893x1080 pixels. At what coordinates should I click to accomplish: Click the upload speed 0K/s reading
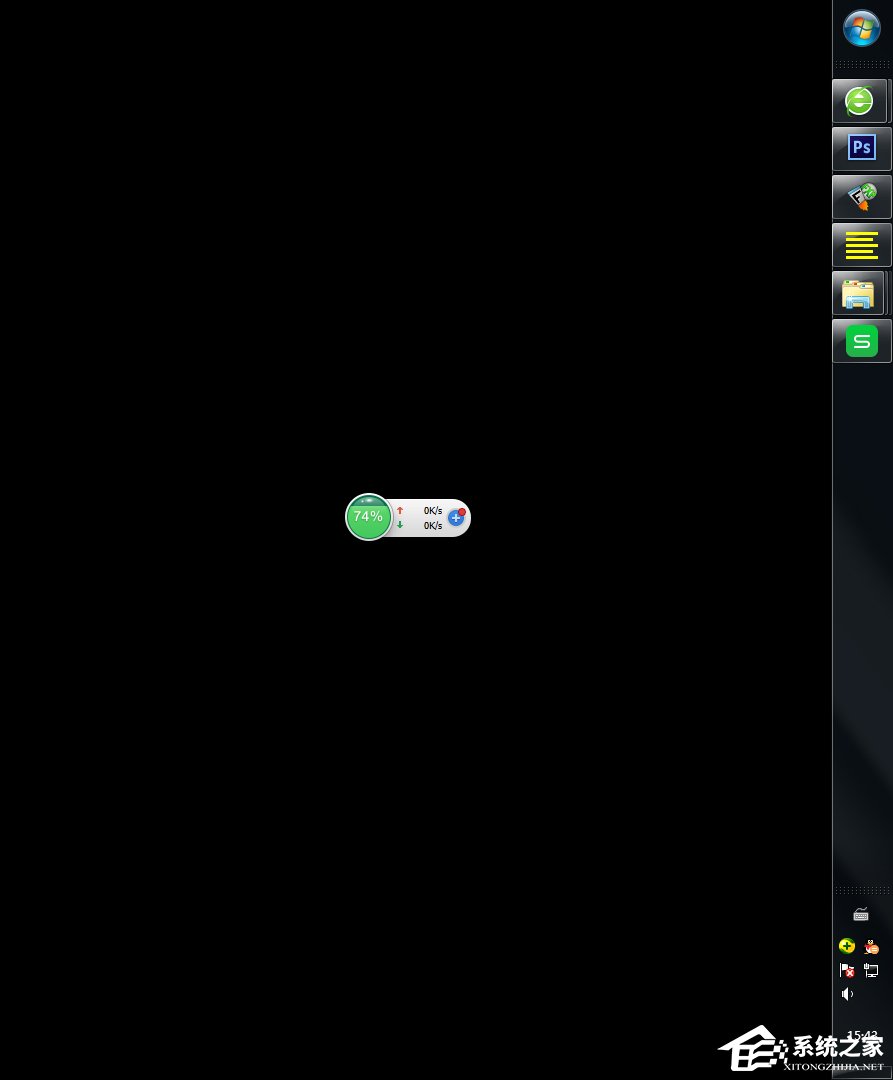point(433,510)
